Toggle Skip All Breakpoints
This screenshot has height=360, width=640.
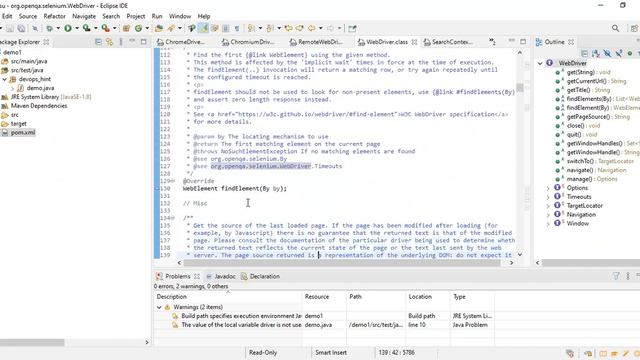pyautogui.click(x=35, y=28)
